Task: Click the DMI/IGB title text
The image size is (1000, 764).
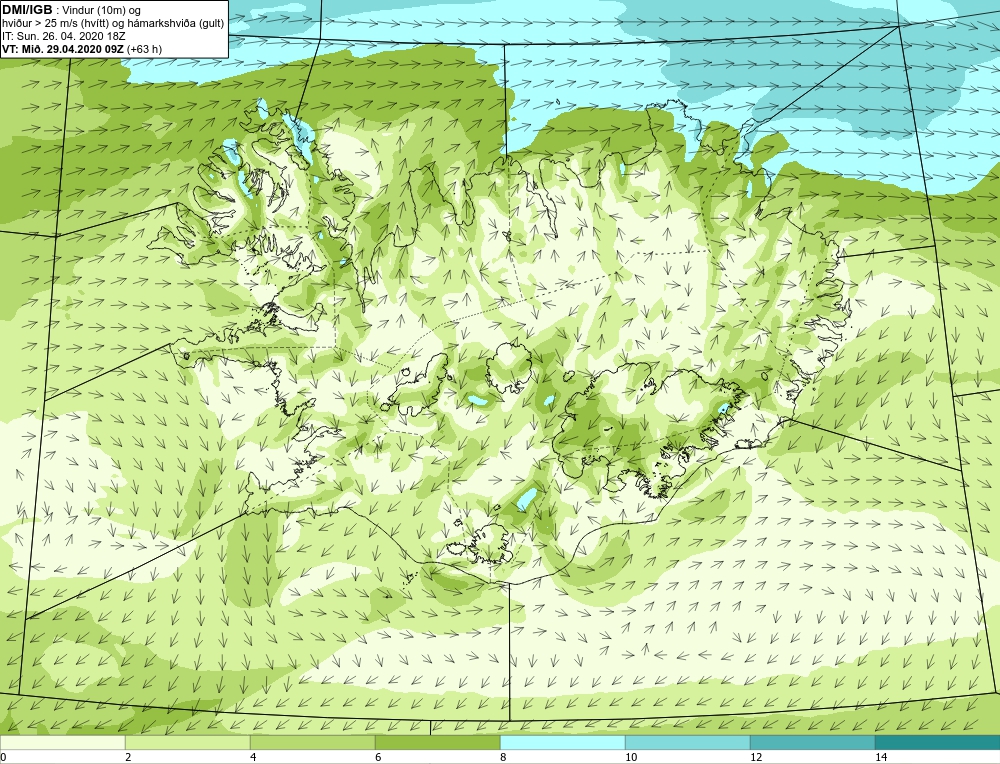Action: (27, 10)
